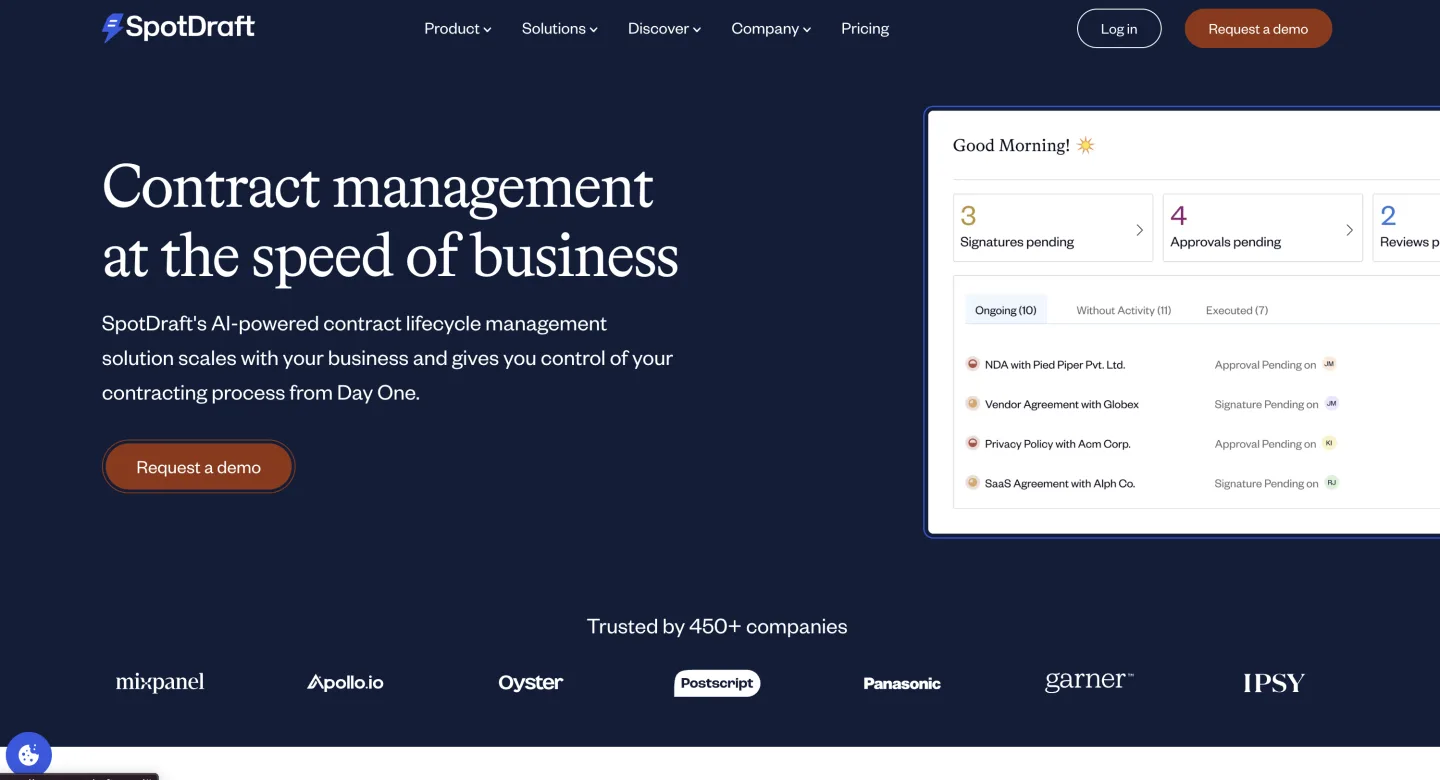Click the KI avatar on the Privacy Policy row

[x=1329, y=443]
